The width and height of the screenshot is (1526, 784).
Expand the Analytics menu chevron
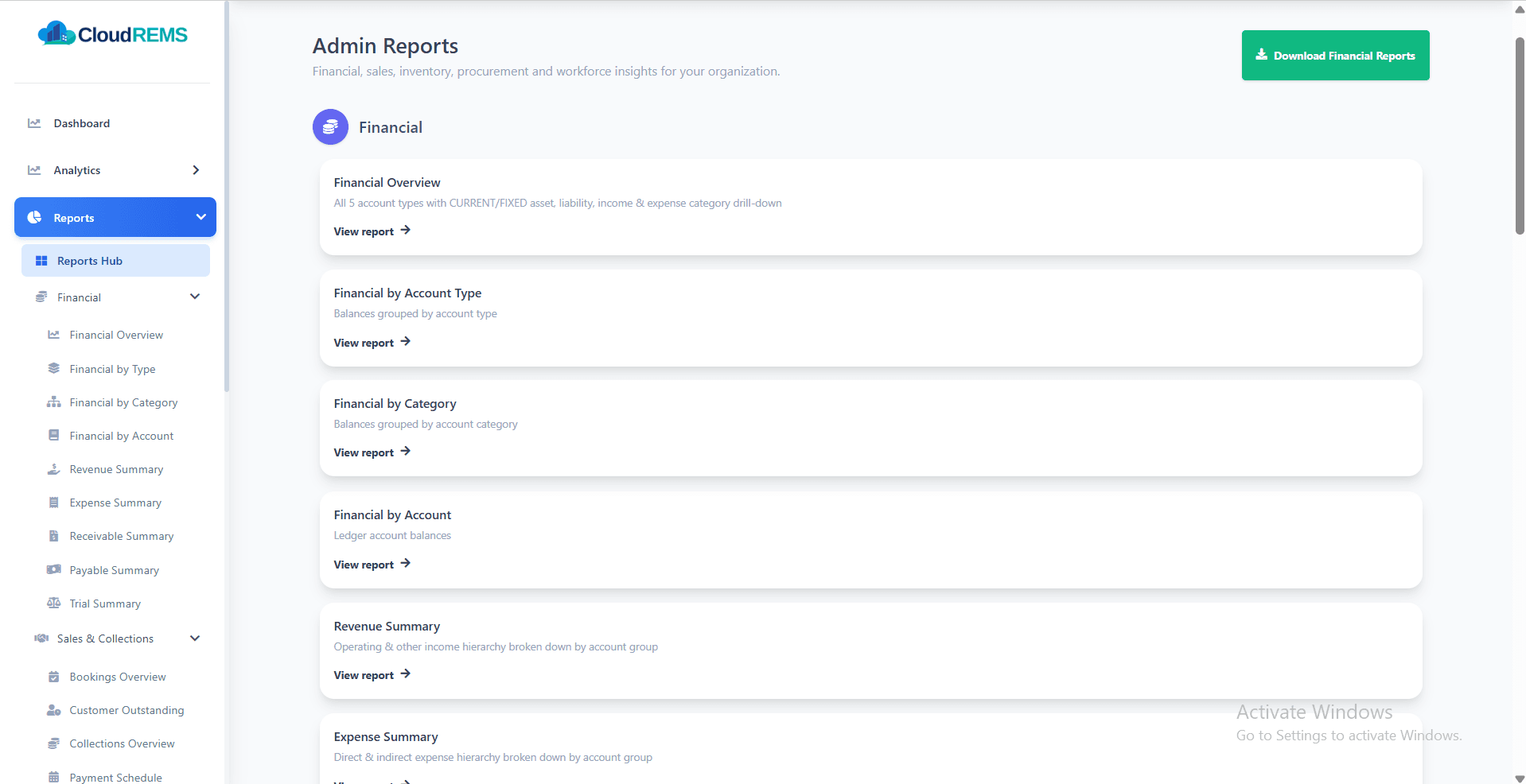point(196,170)
